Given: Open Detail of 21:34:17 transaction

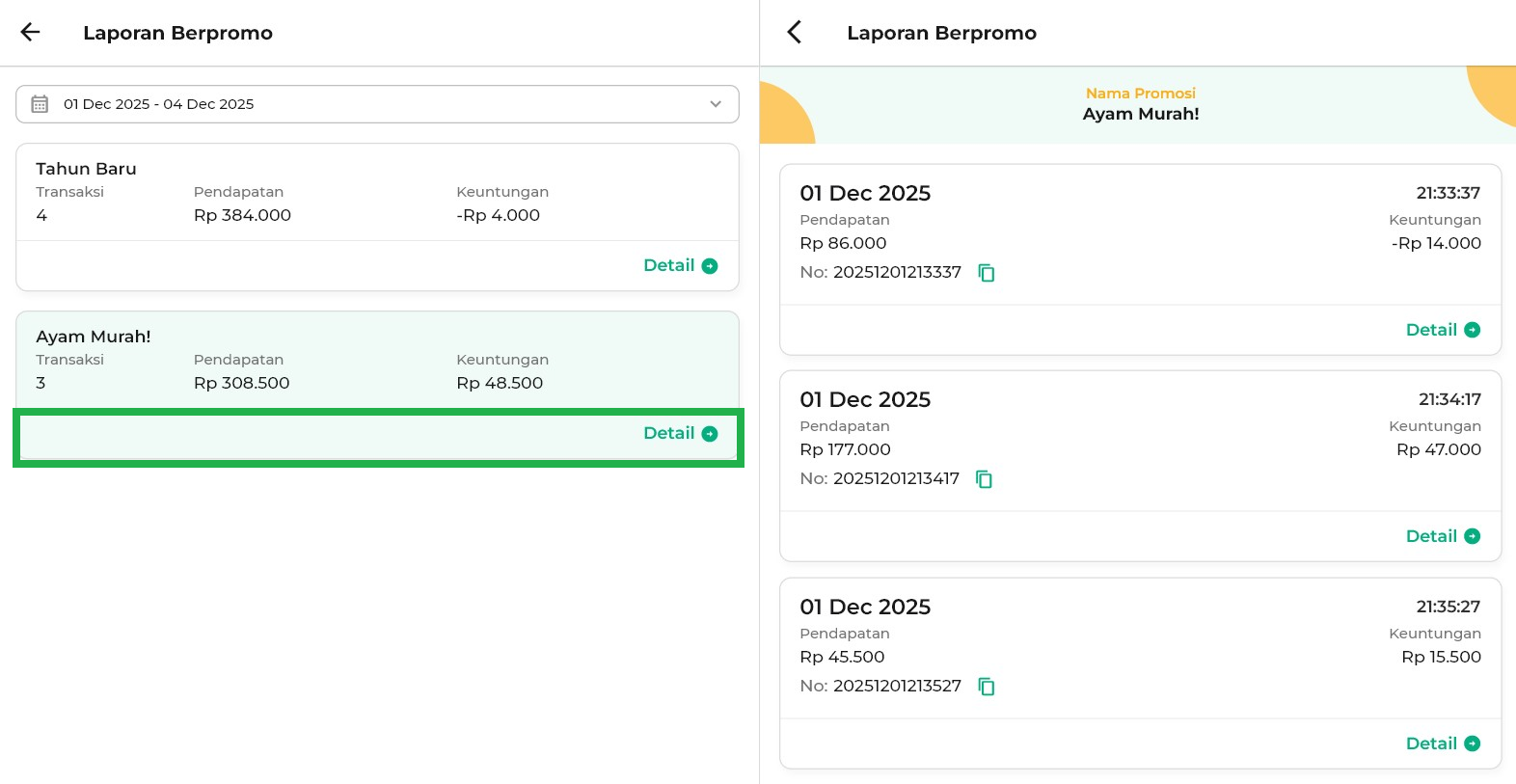Looking at the screenshot, I should coord(1432,536).
